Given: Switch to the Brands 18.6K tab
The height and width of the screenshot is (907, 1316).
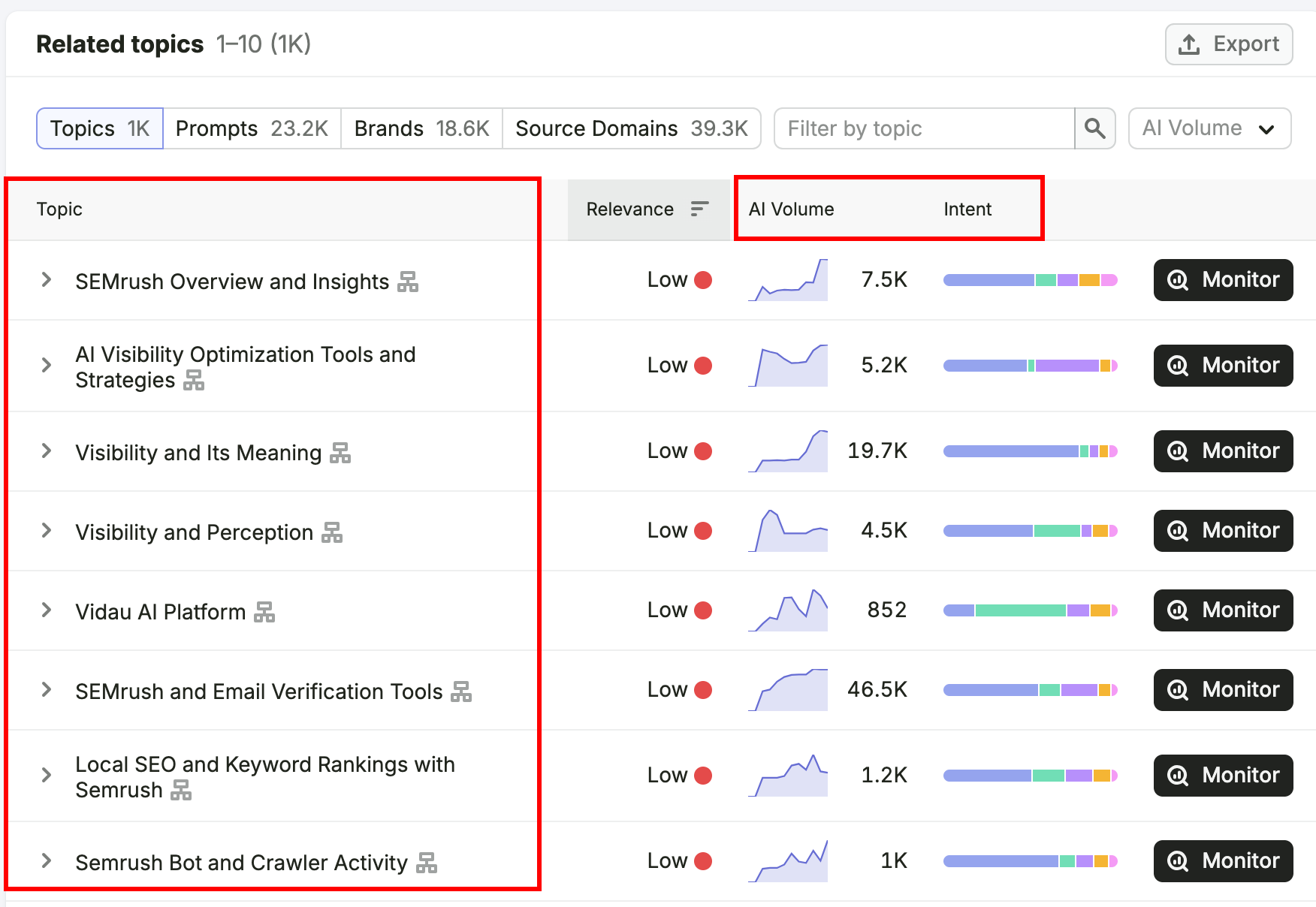Looking at the screenshot, I should [421, 128].
